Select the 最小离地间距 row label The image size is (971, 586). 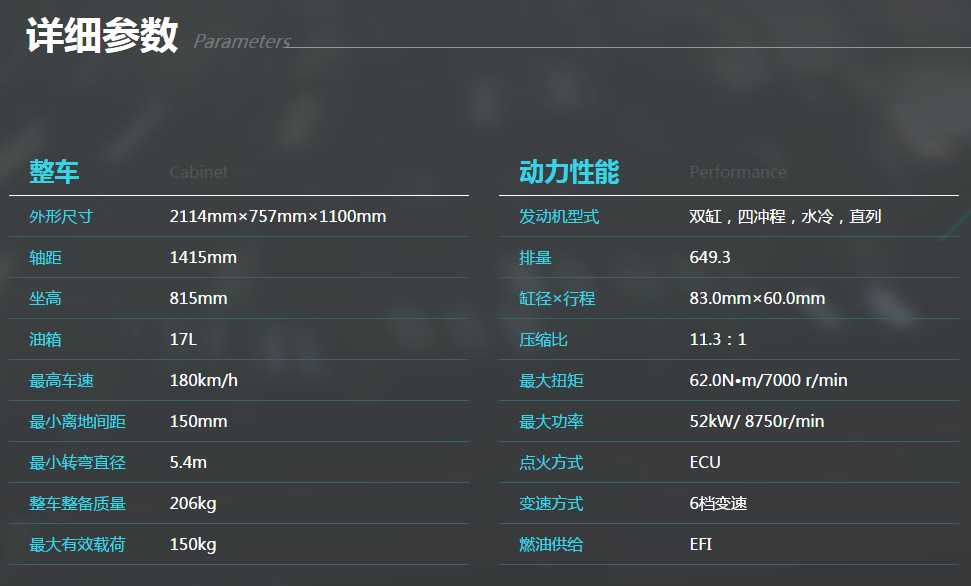[x=77, y=421]
